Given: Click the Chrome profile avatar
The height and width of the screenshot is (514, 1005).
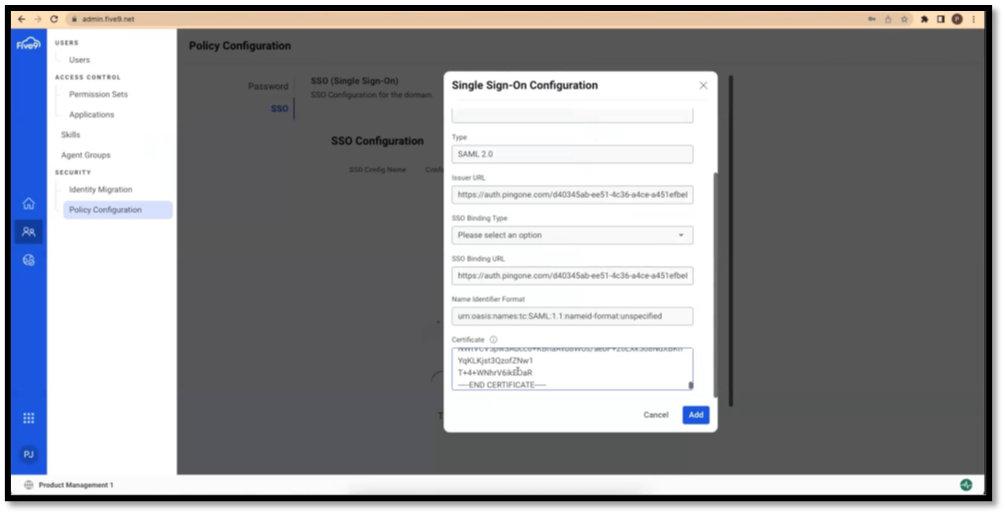Looking at the screenshot, I should click(957, 19).
